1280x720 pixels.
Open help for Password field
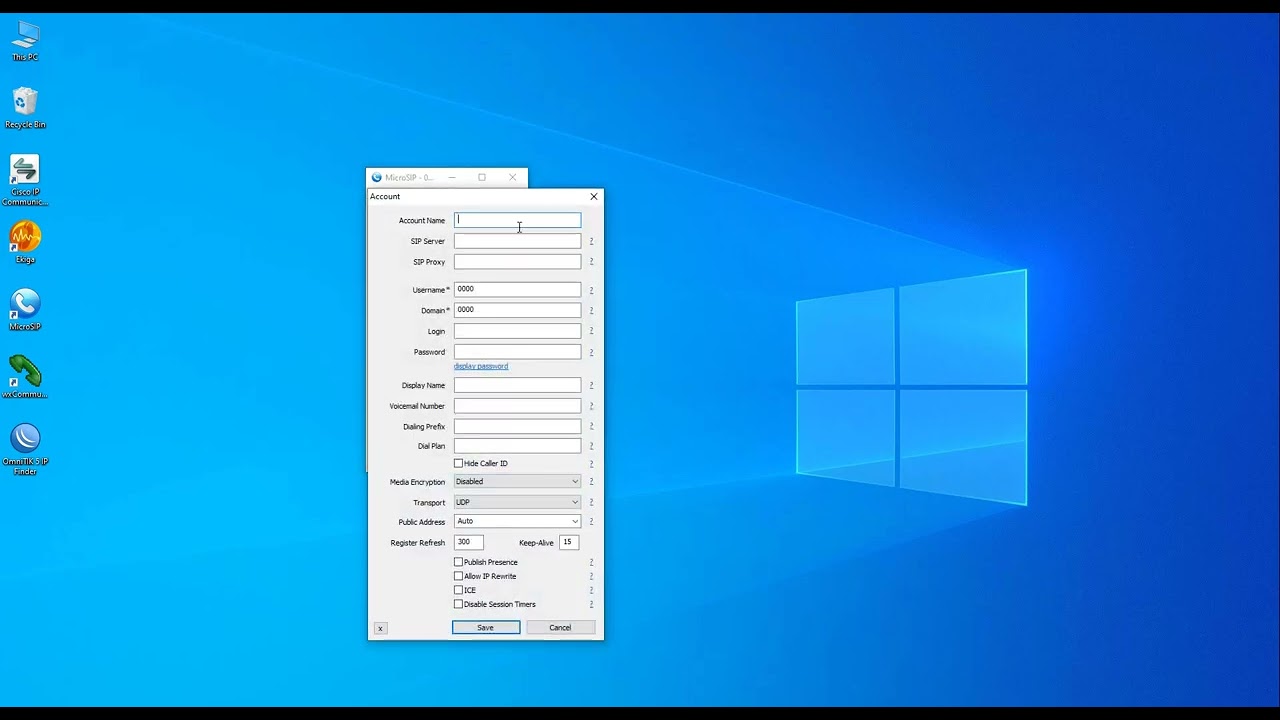tap(591, 352)
